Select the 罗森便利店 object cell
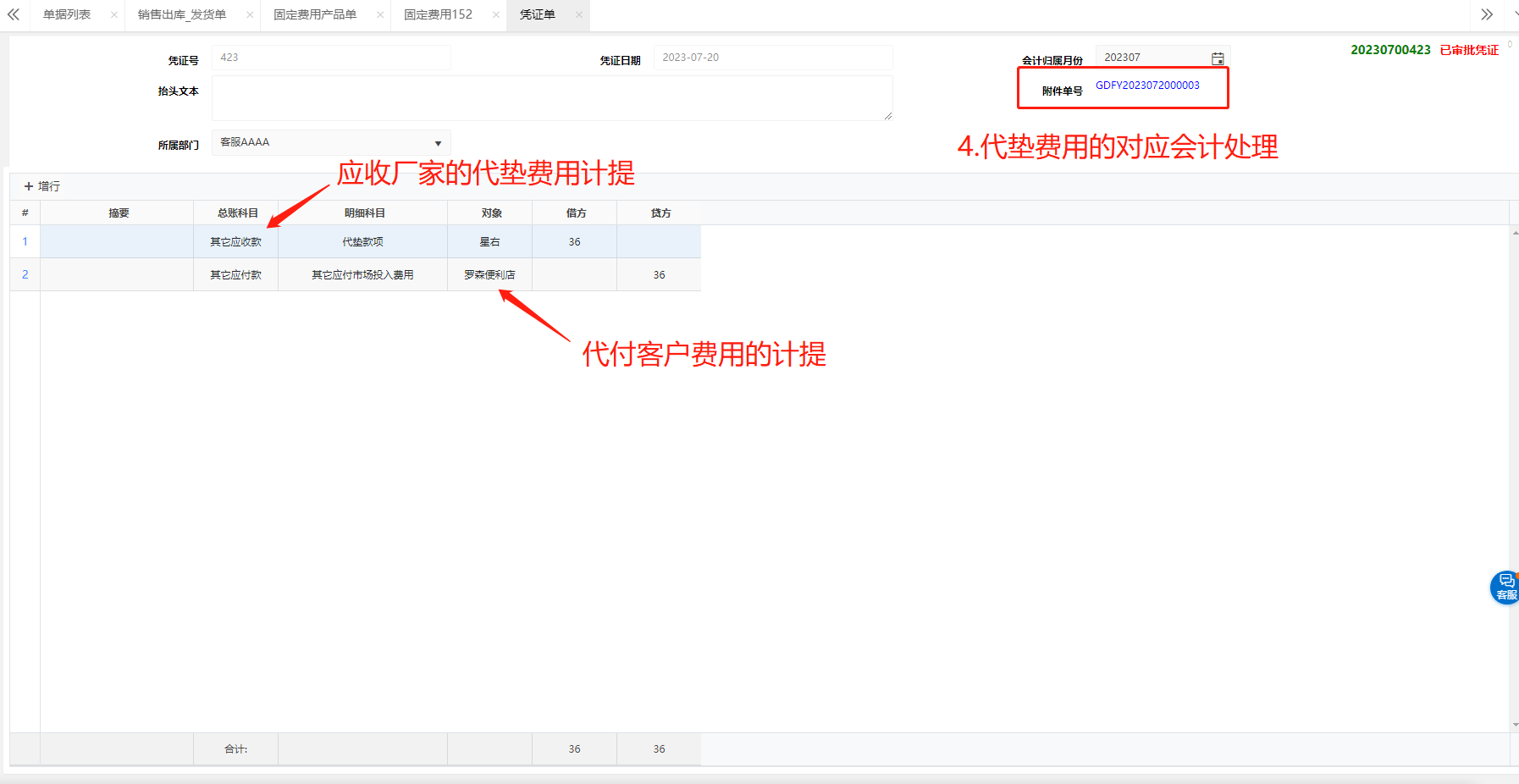The image size is (1519, 784). [x=489, y=275]
